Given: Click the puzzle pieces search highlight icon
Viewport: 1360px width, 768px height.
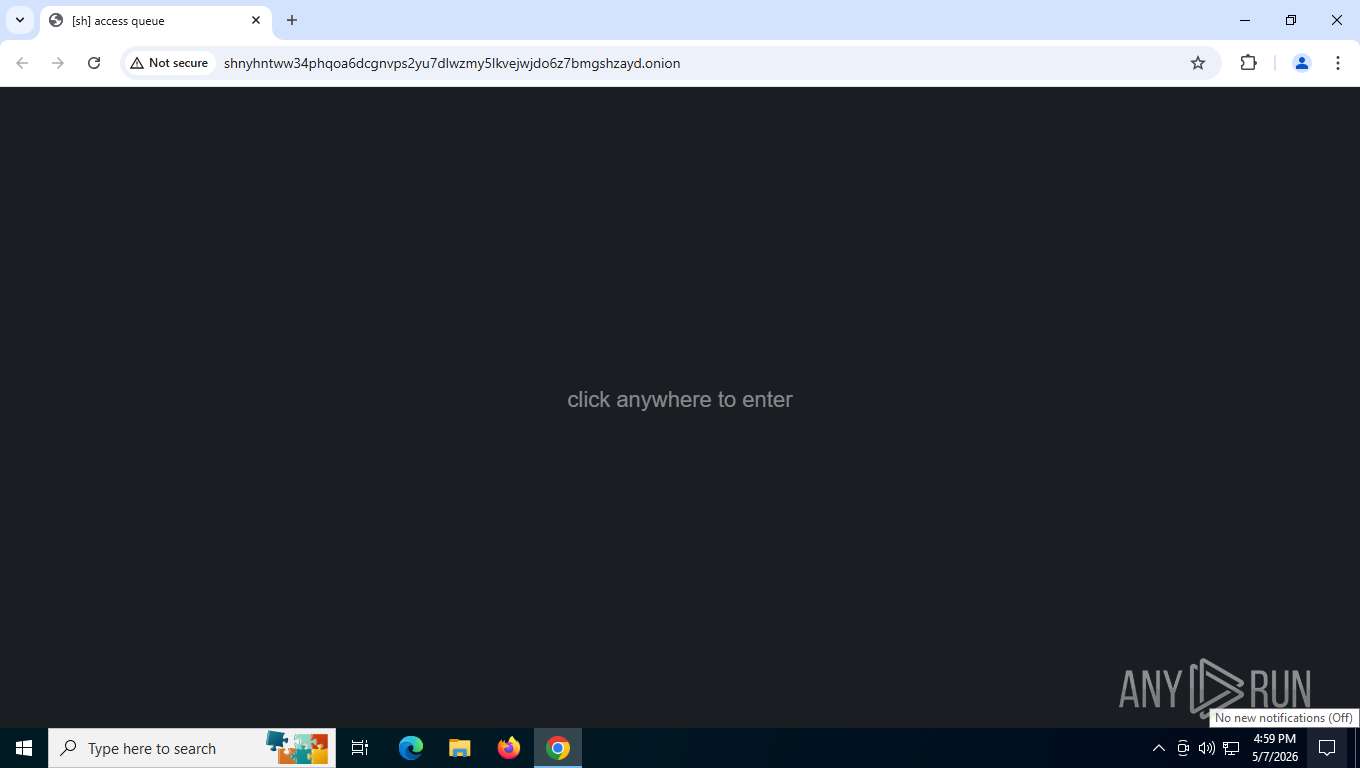Looking at the screenshot, I should (297, 748).
